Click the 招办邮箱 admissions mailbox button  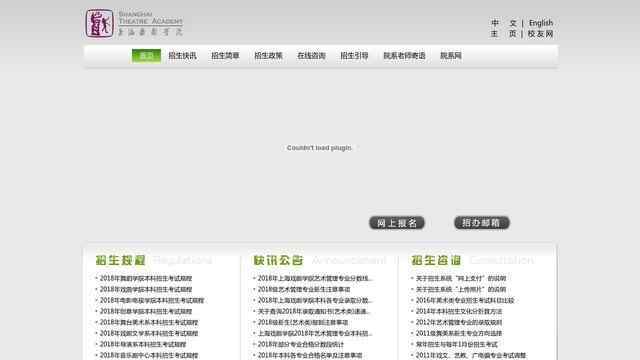point(482,223)
